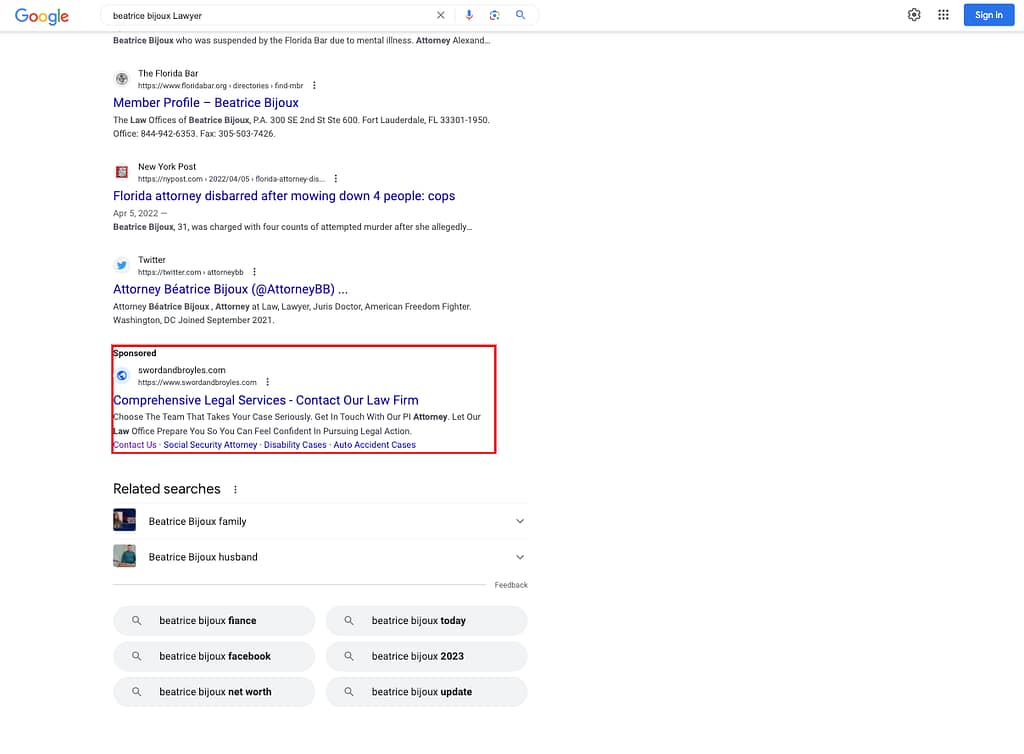Open more options for Twitter result

(255, 272)
